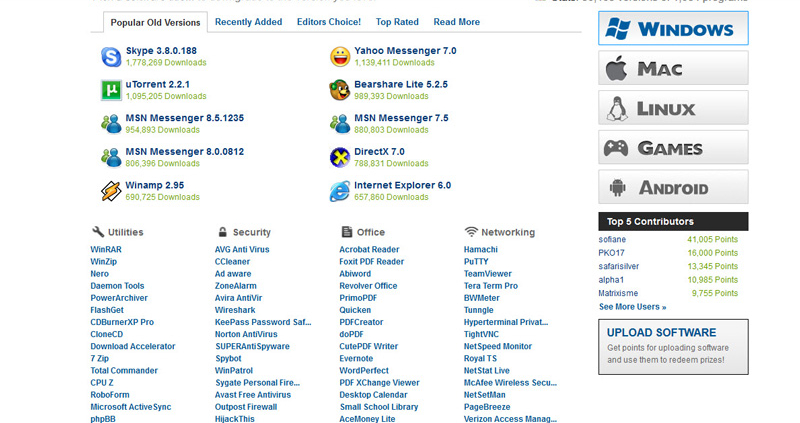Open Skype 3.8.0.188 link
800x423 pixels.
[161, 51]
